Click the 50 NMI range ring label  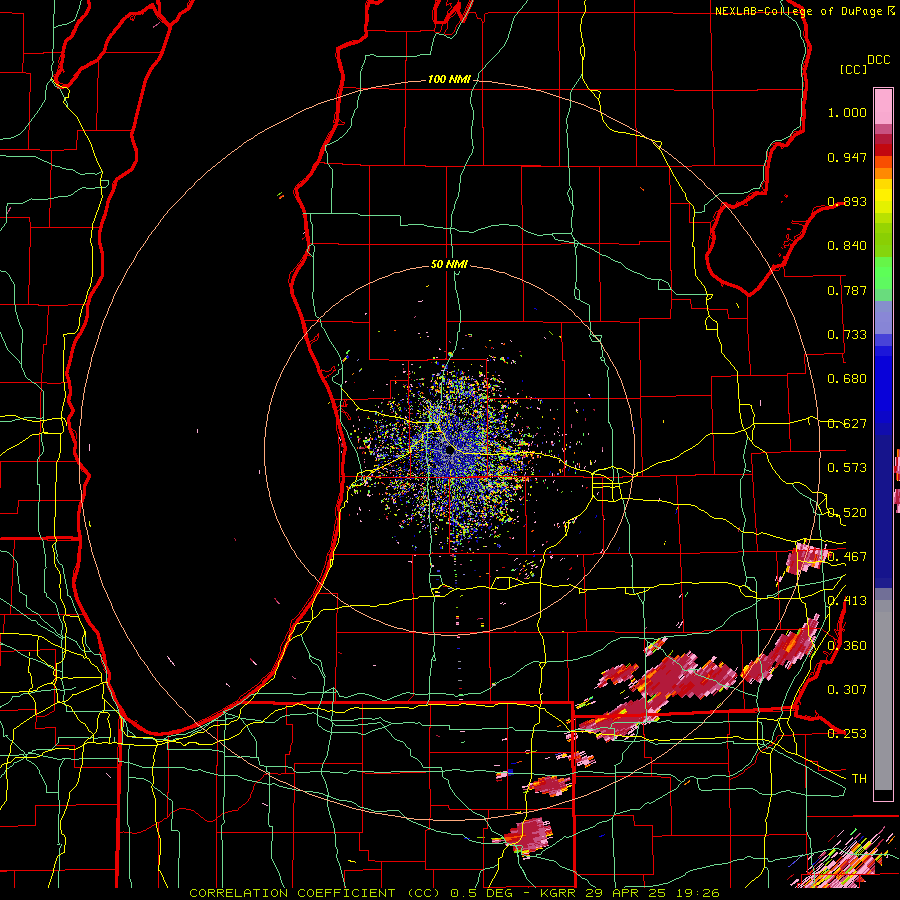(449, 264)
